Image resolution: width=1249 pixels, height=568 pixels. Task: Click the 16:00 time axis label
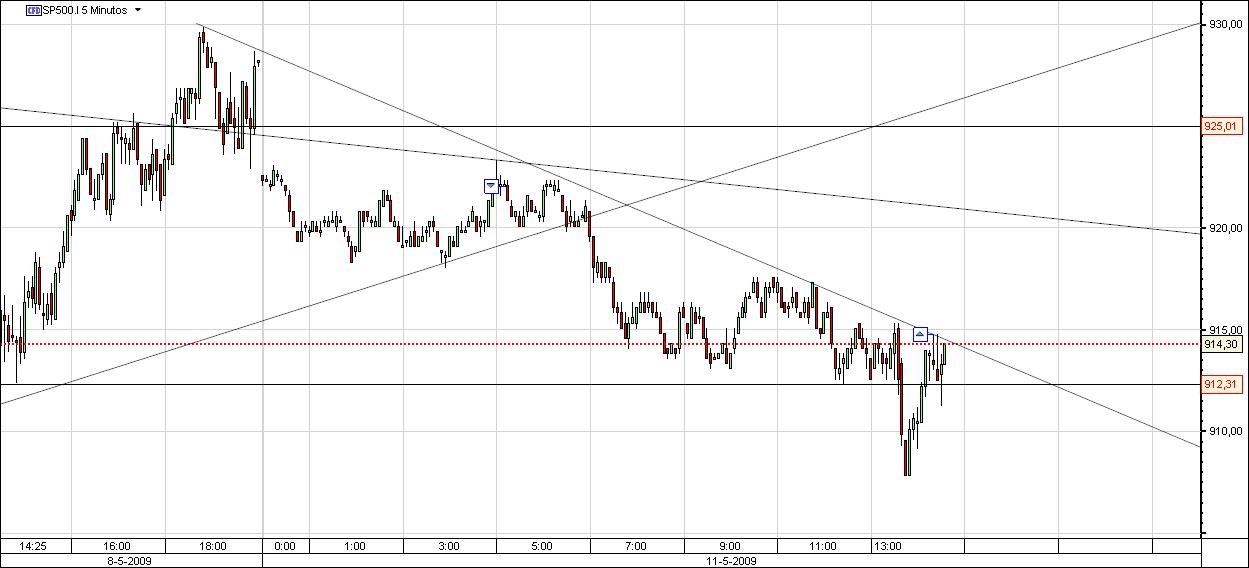pos(117,546)
